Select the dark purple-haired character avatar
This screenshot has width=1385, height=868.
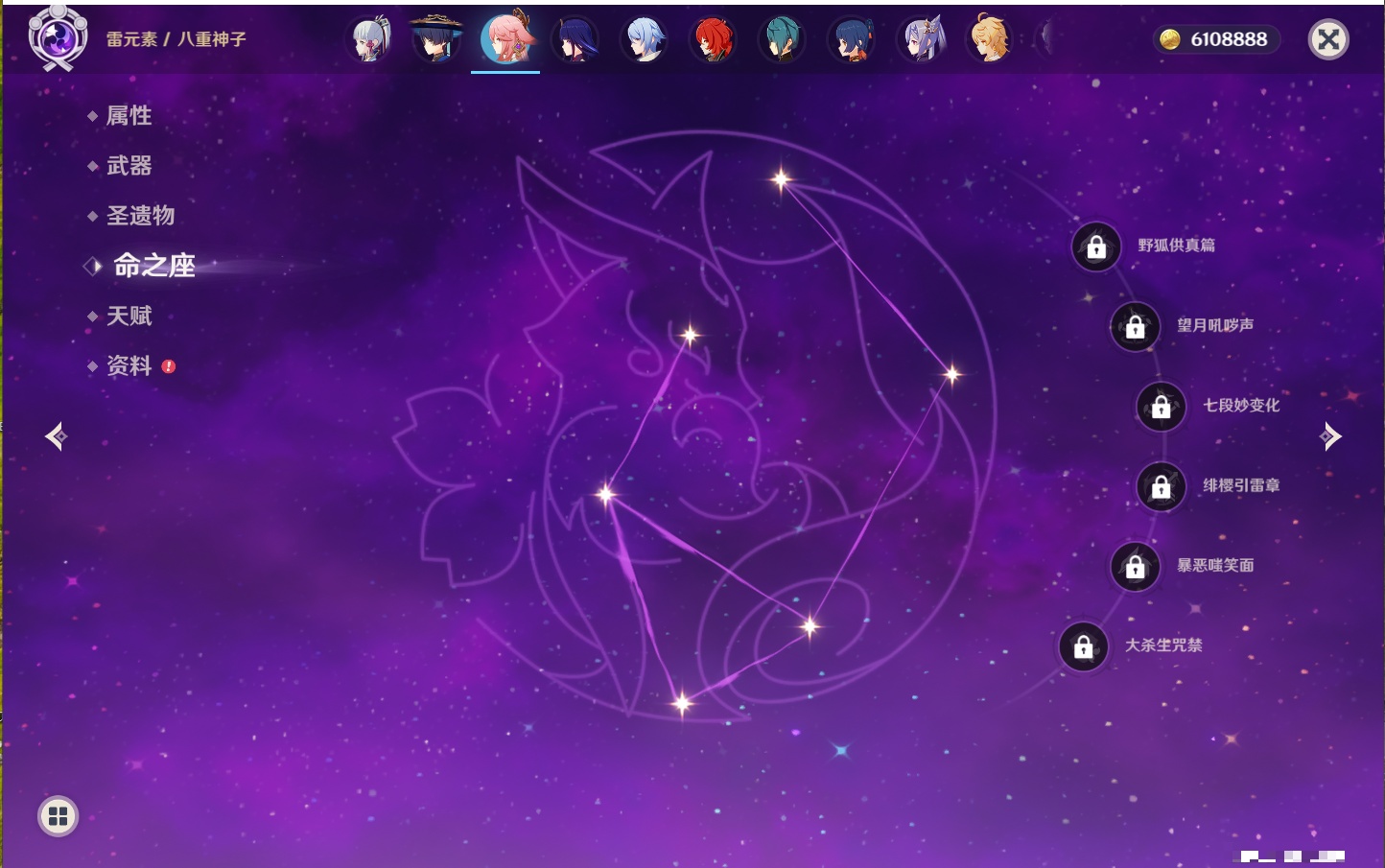coord(575,39)
